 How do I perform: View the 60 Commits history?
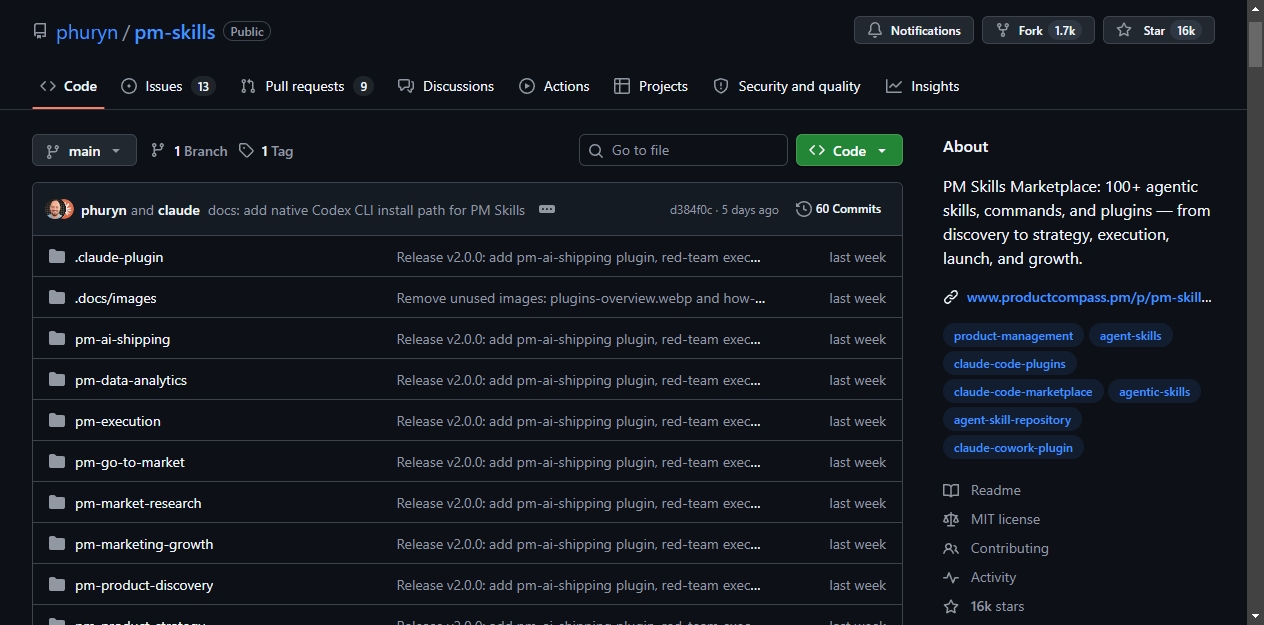click(839, 209)
